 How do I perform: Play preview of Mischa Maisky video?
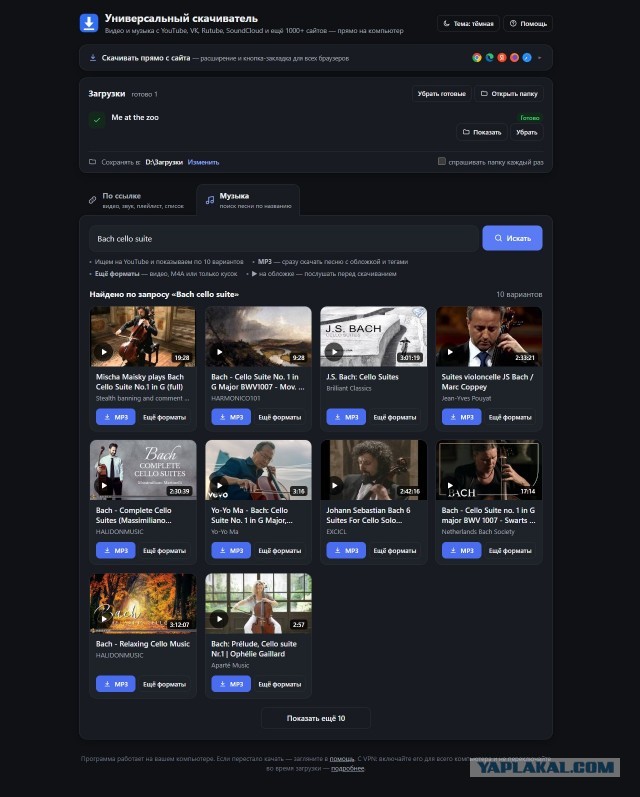[104, 351]
